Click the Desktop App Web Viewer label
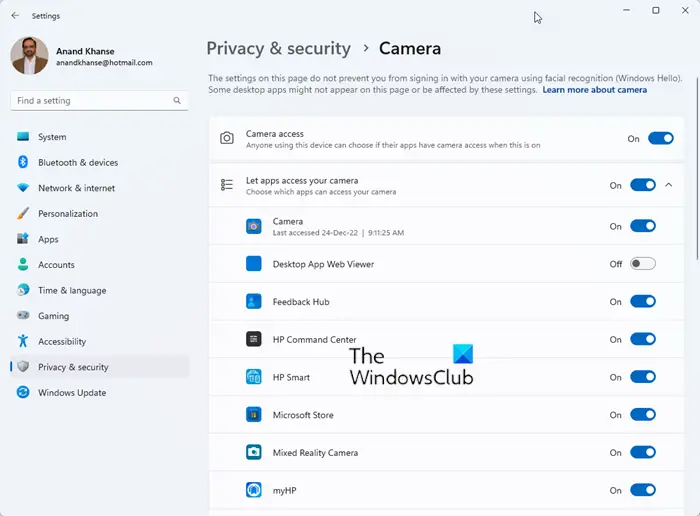The image size is (700, 516). [x=323, y=264]
